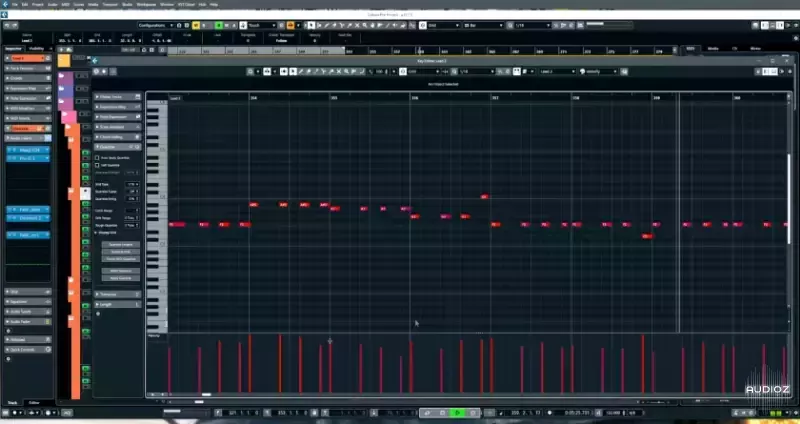This screenshot has width=800, height=424.
Task: Toggle bypass on Audio Inserts section header
Action: coord(48,138)
